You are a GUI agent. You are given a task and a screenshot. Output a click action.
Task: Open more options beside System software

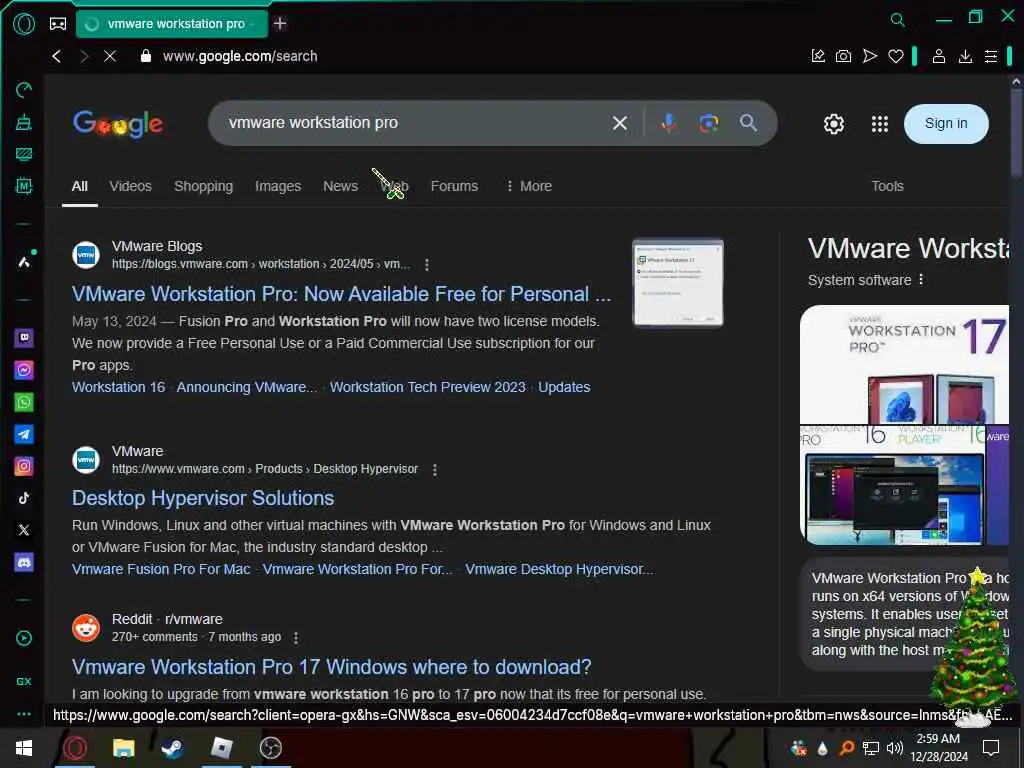coord(921,280)
